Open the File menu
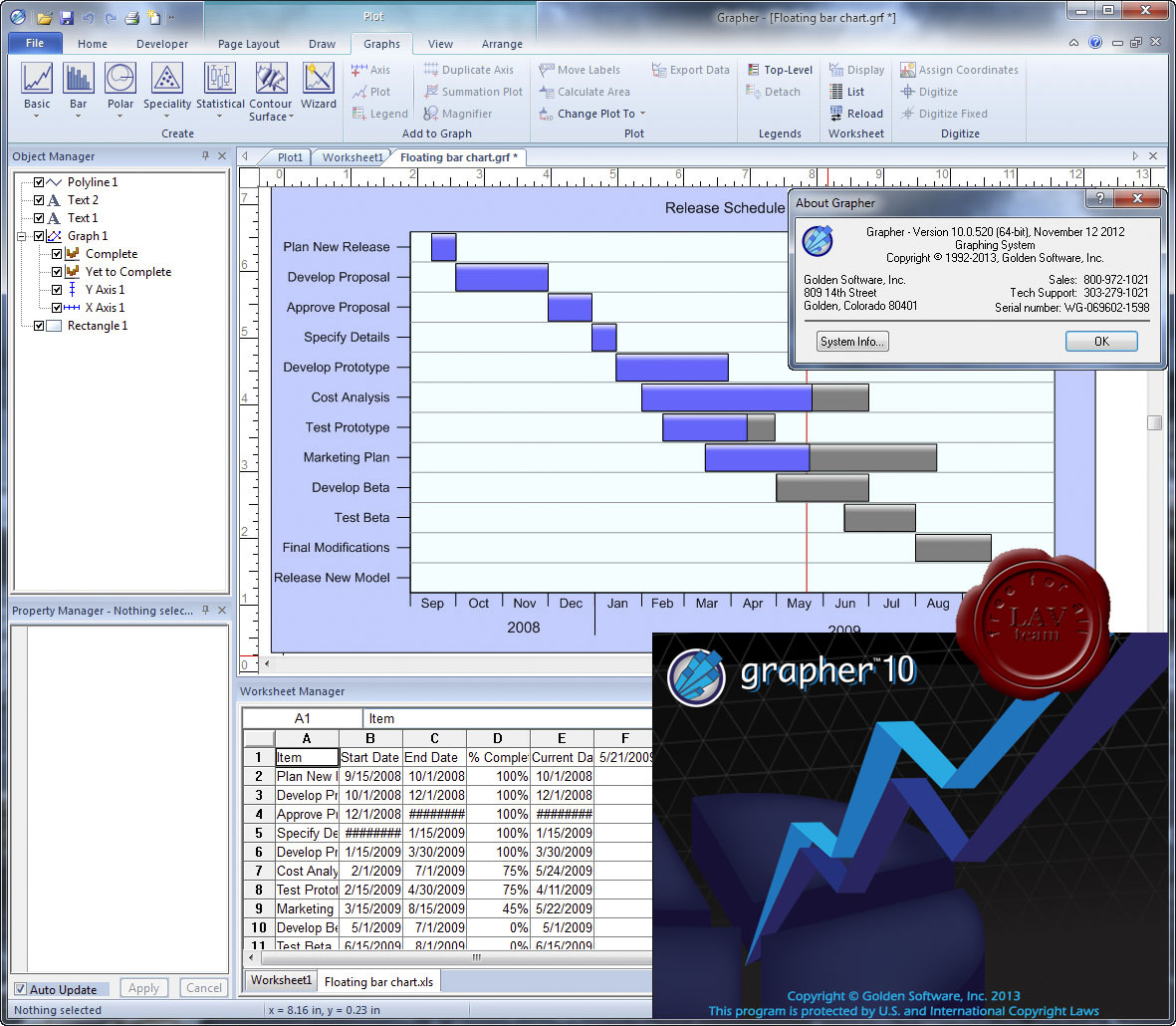1176x1026 pixels. pos(35,43)
